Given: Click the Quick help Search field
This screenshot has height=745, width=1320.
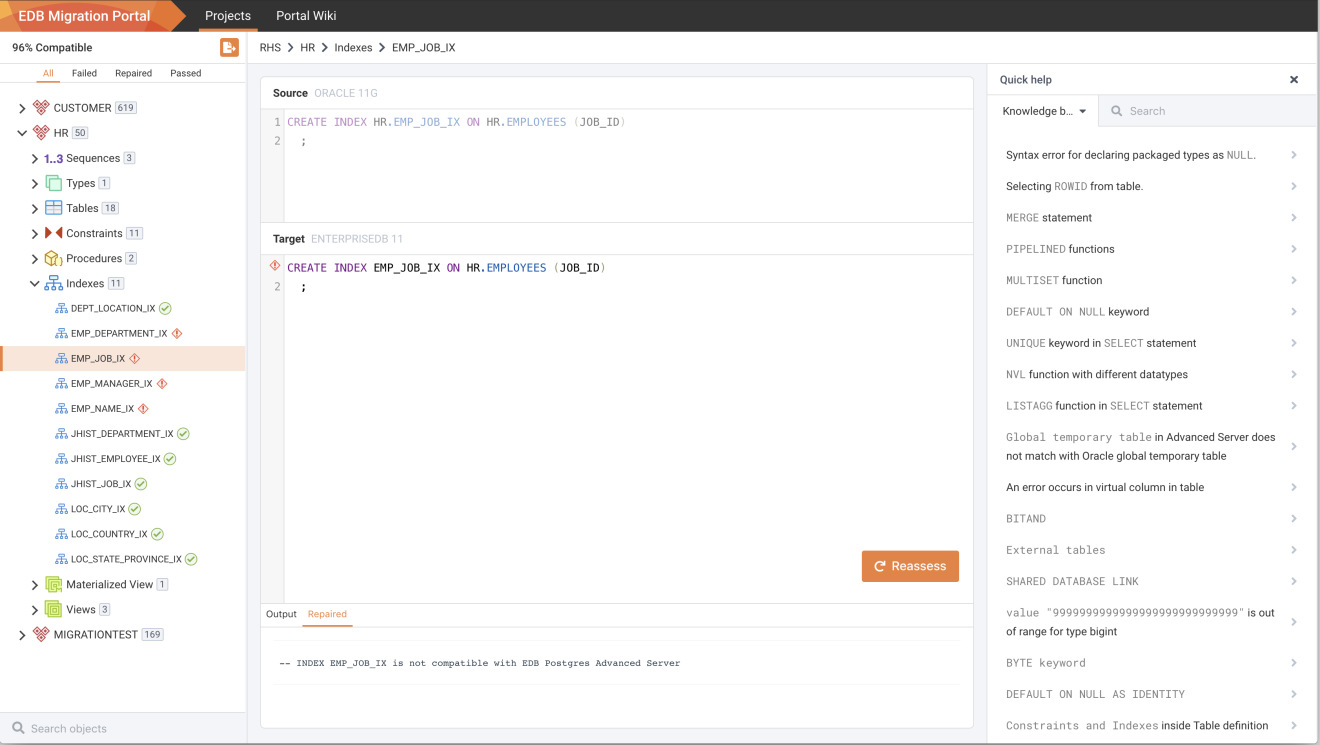Looking at the screenshot, I should [x=1208, y=111].
